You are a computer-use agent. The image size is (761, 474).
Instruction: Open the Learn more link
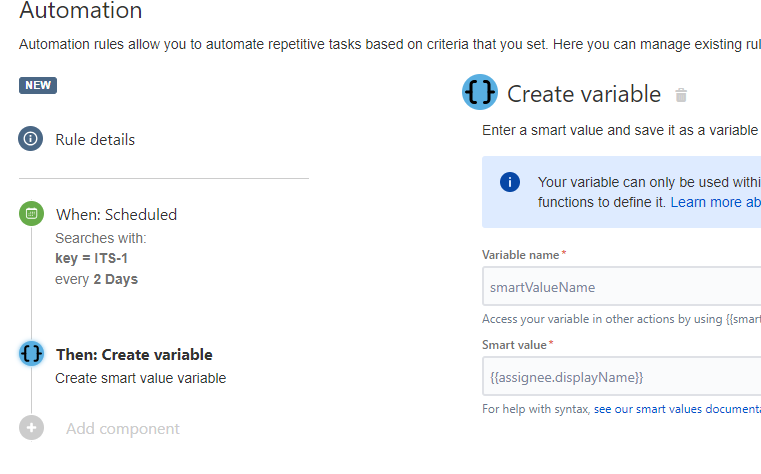715,202
